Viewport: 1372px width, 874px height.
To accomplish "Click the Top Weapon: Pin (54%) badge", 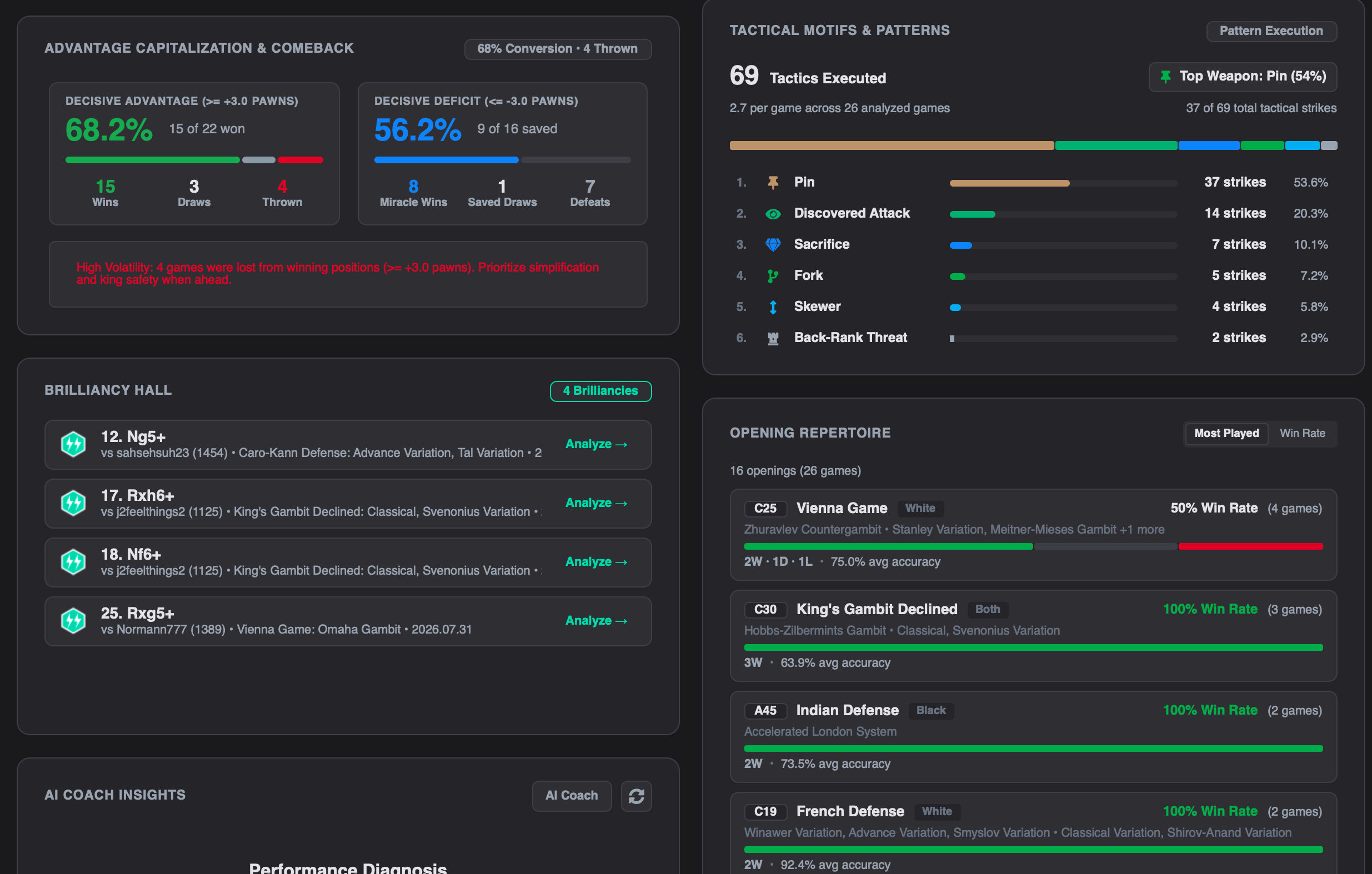I will (x=1243, y=77).
